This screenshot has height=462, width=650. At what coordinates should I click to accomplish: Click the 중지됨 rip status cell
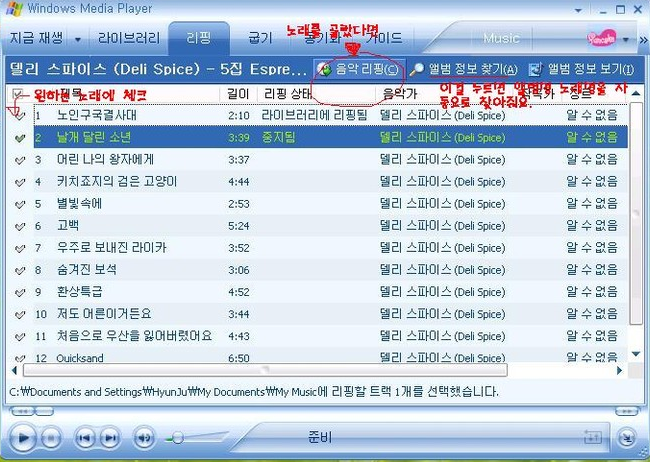pyautogui.click(x=278, y=137)
